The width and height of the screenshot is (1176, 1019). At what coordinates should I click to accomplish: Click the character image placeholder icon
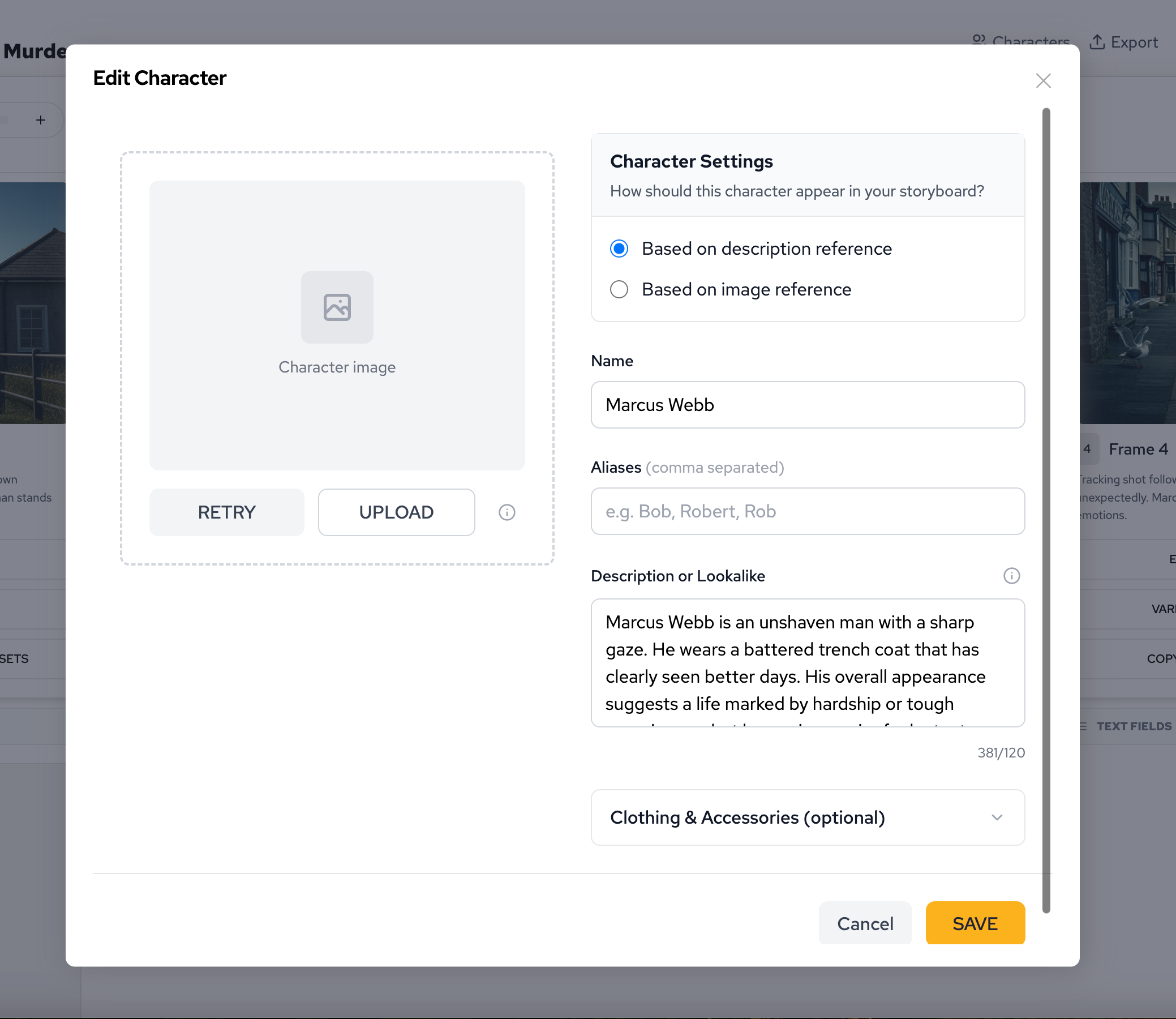[337, 307]
